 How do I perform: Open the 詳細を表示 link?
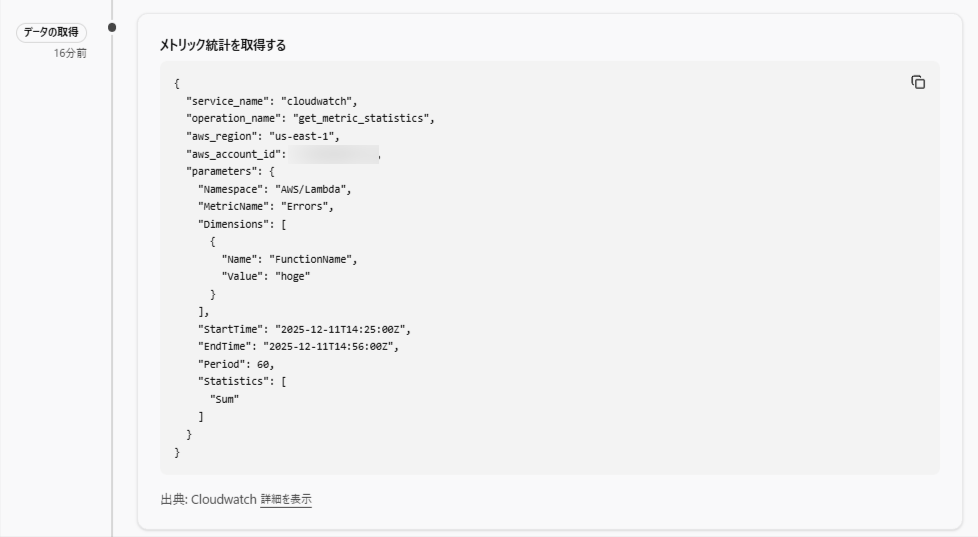(x=285, y=499)
